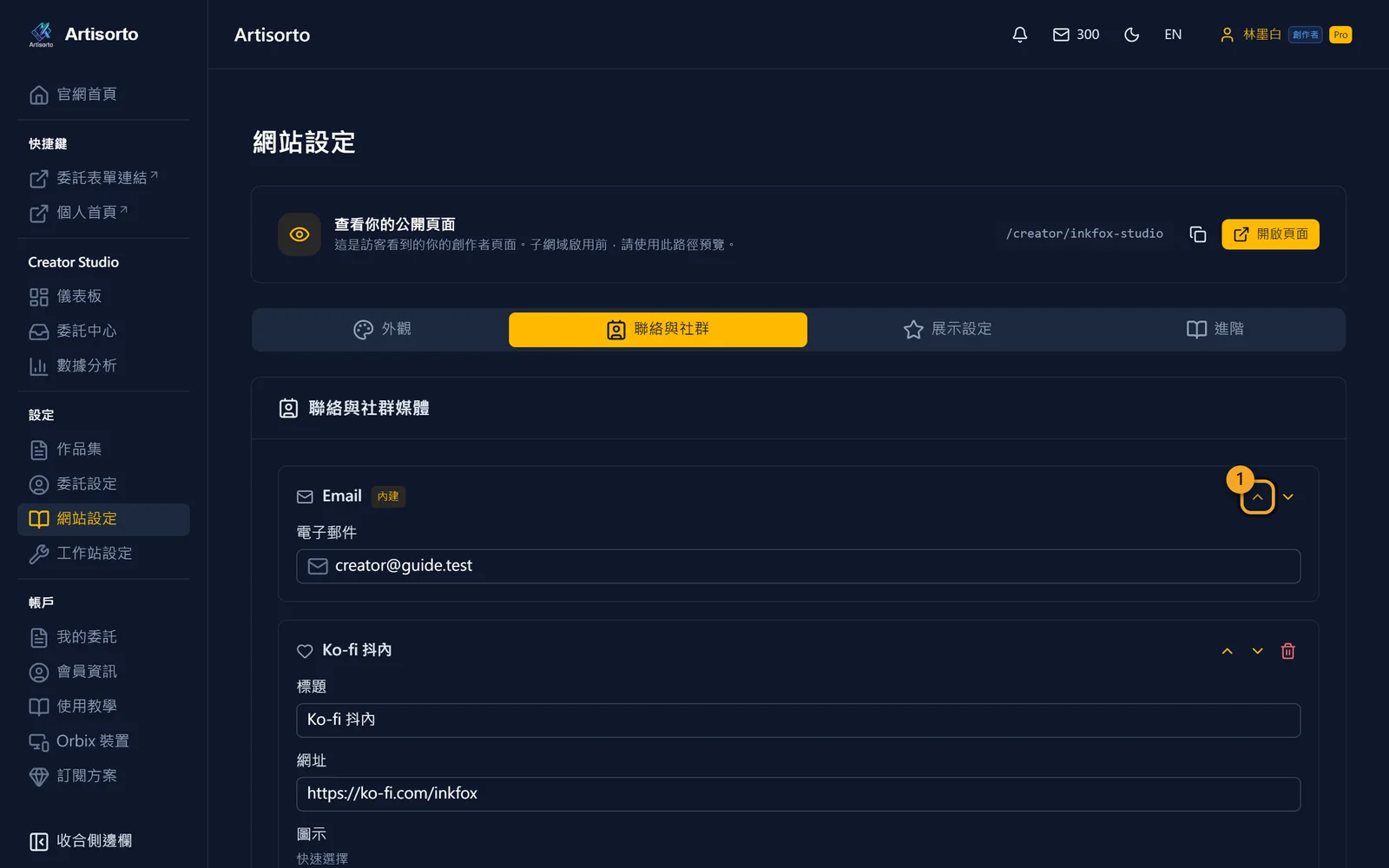
Task: Click 開啟頁面 button
Action: tap(1270, 234)
